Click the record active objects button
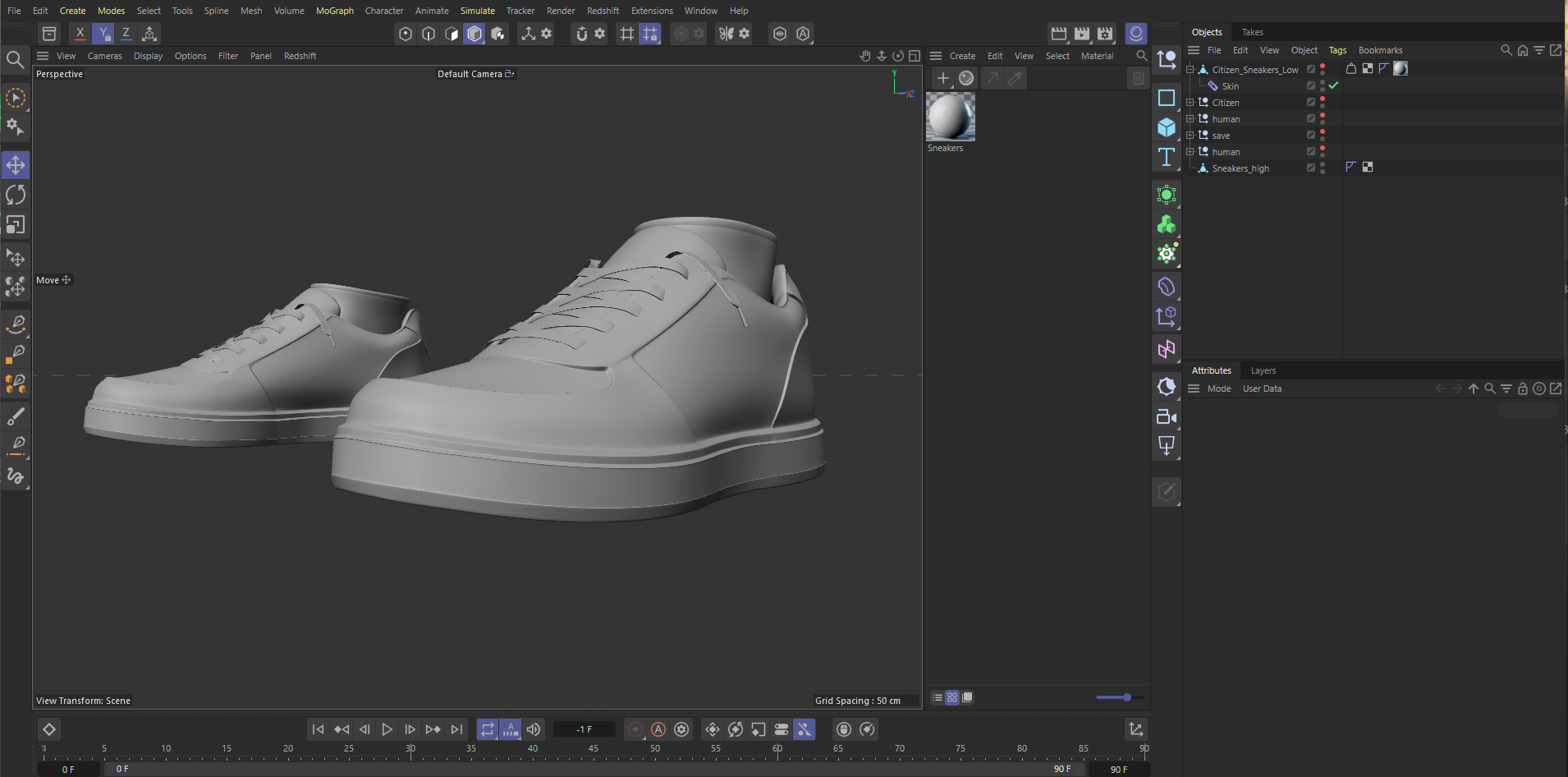Screen dimensions: 1568x777 pyautogui.click(x=635, y=729)
